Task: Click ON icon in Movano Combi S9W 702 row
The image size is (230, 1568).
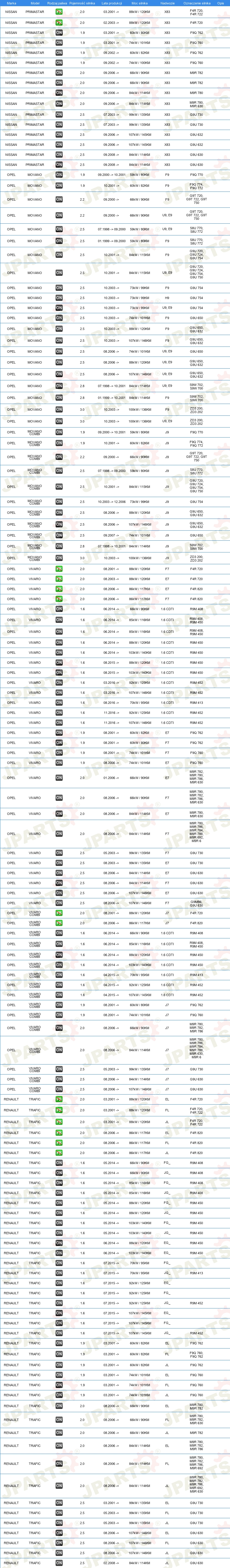Action: (x=59, y=546)
